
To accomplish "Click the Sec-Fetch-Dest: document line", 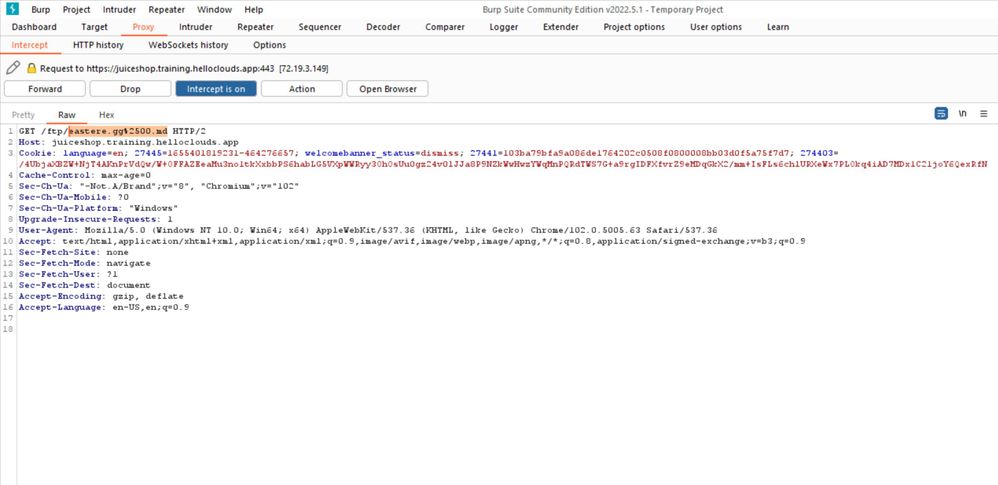I will pyautogui.click(x=85, y=285).
